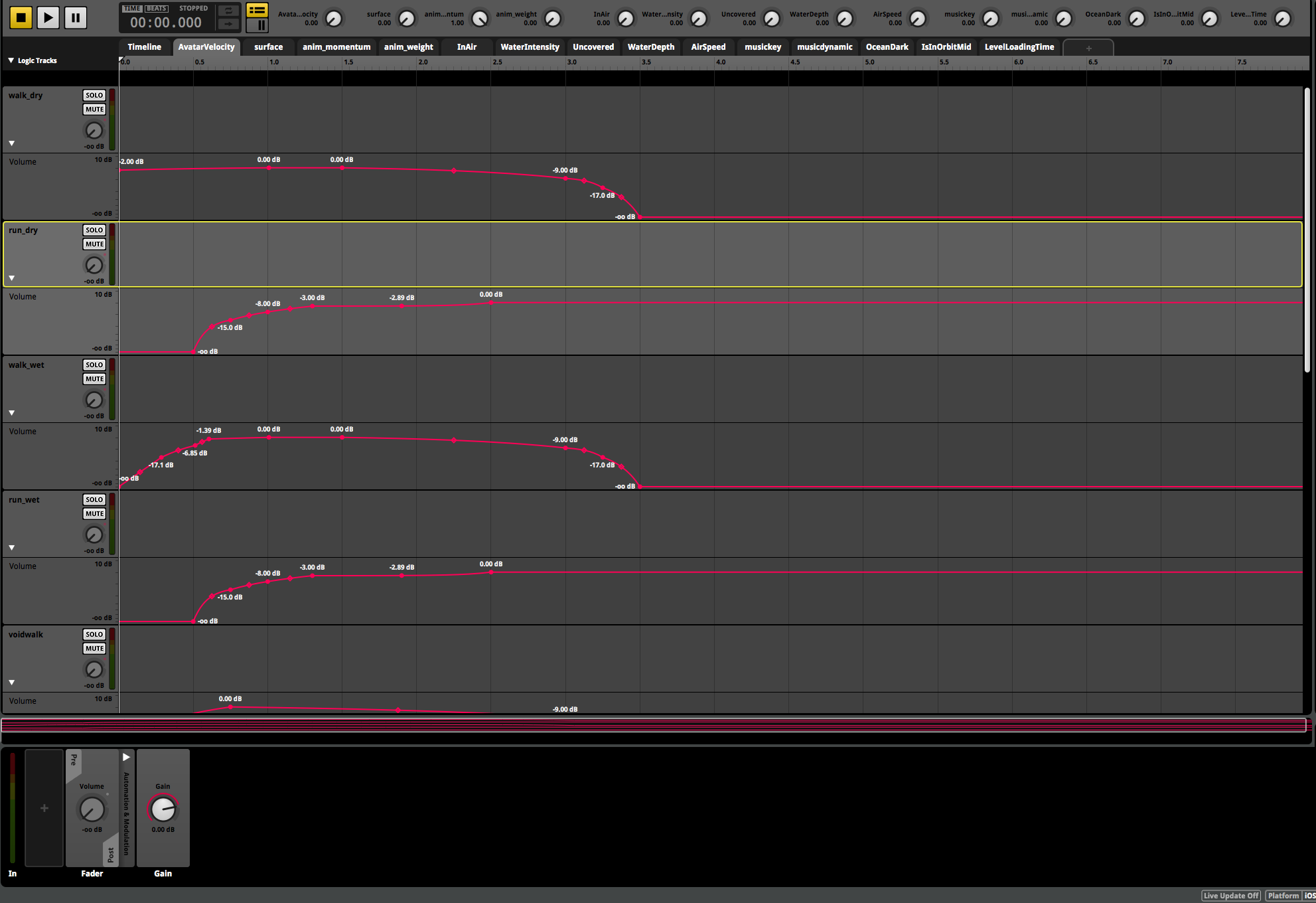Collapse the Logic Tracks section
Screen dimensions: 1316x903
11,60
